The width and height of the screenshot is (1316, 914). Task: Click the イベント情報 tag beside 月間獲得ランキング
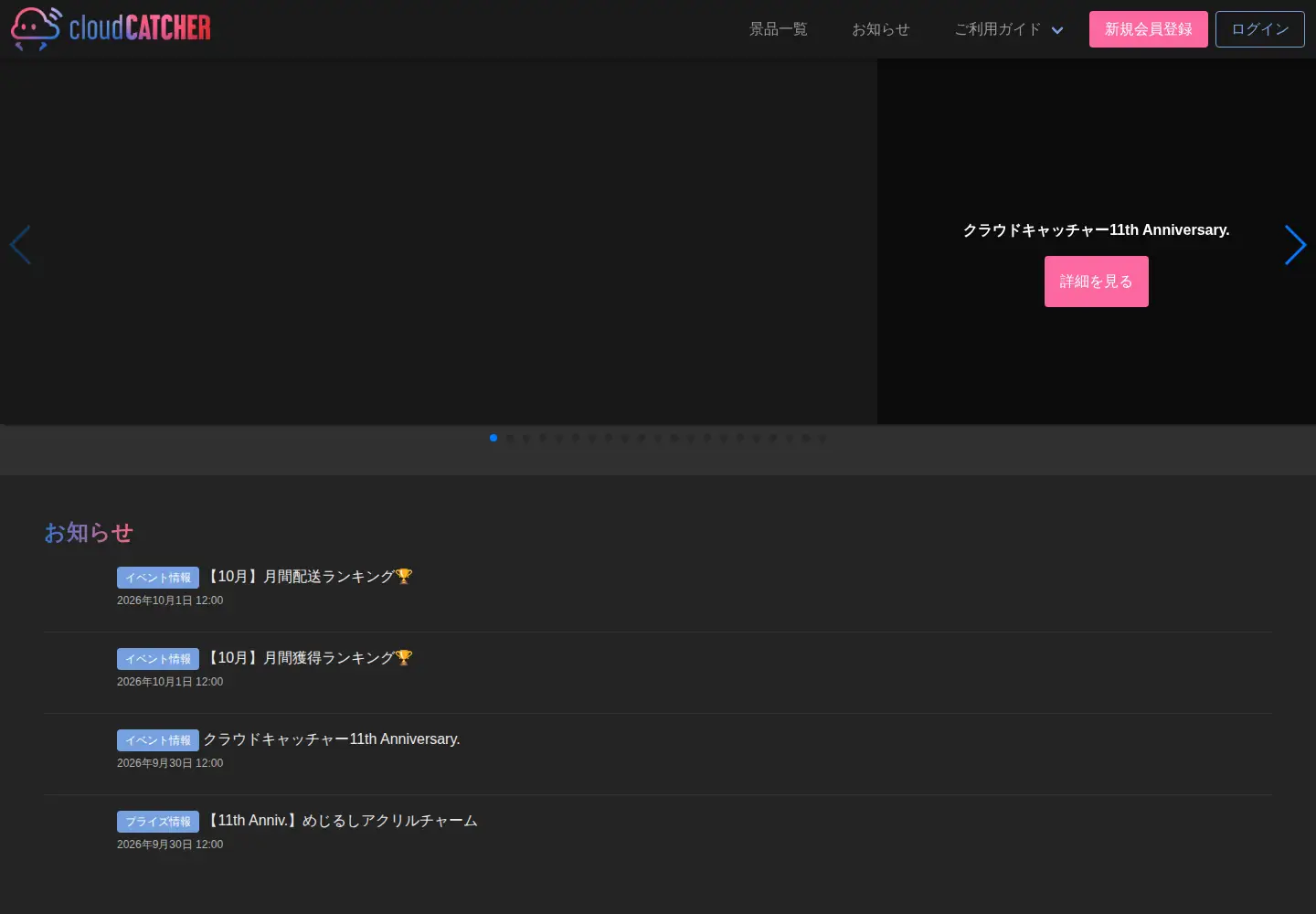(158, 659)
